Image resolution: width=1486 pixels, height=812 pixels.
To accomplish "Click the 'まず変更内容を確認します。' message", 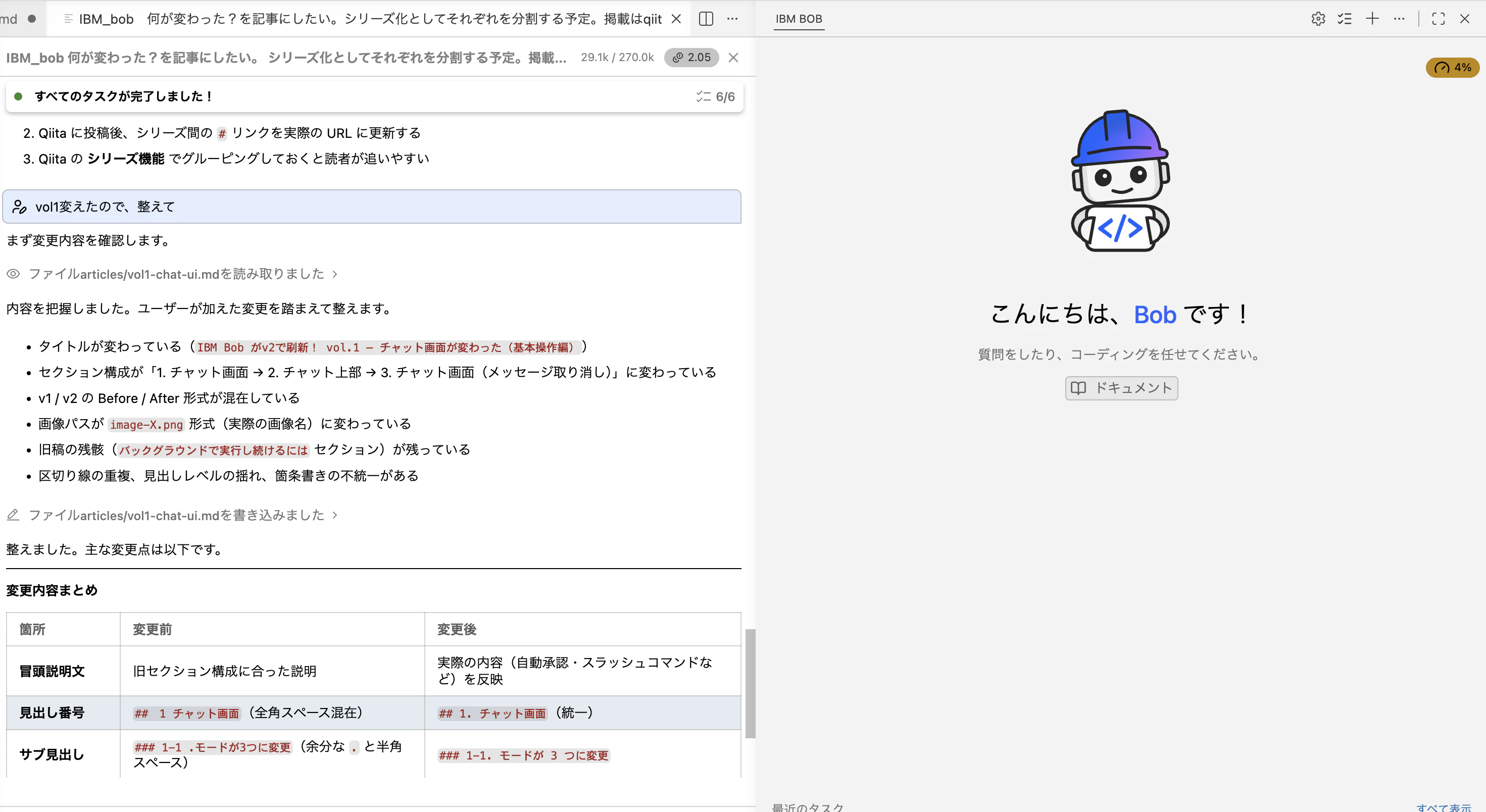I will coord(90,240).
